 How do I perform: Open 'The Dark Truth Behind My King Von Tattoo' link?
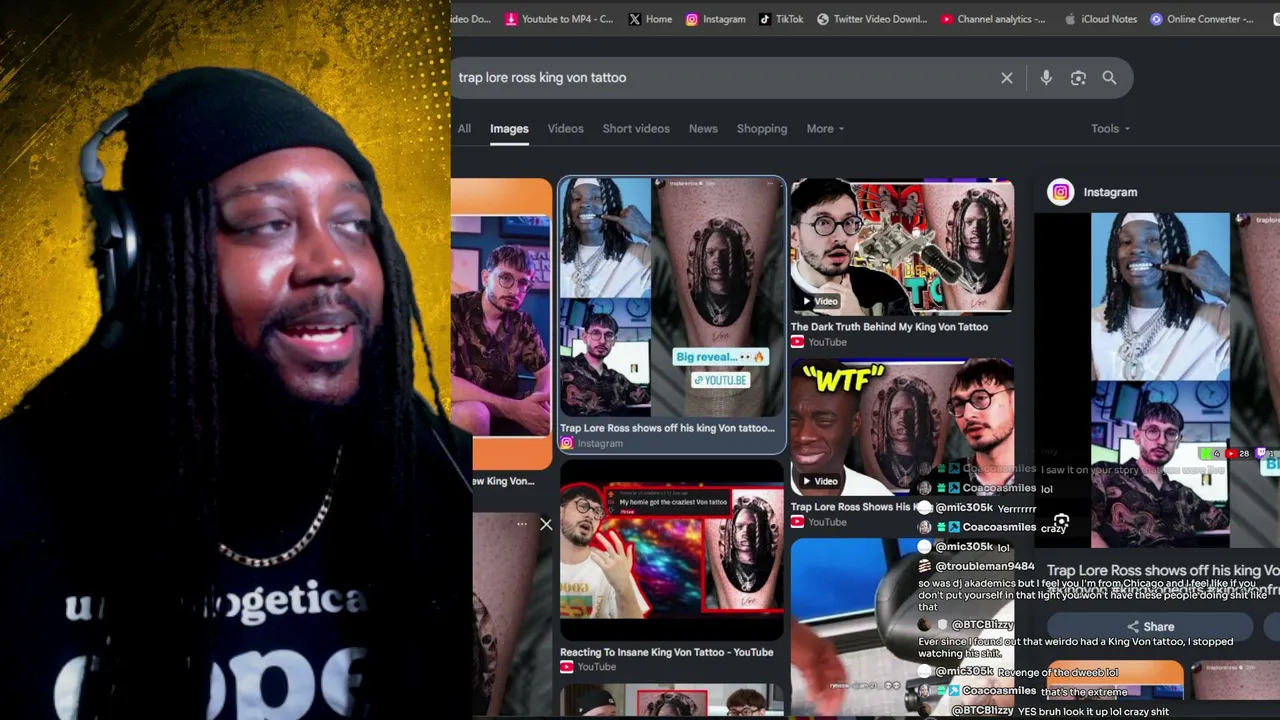tap(889, 327)
